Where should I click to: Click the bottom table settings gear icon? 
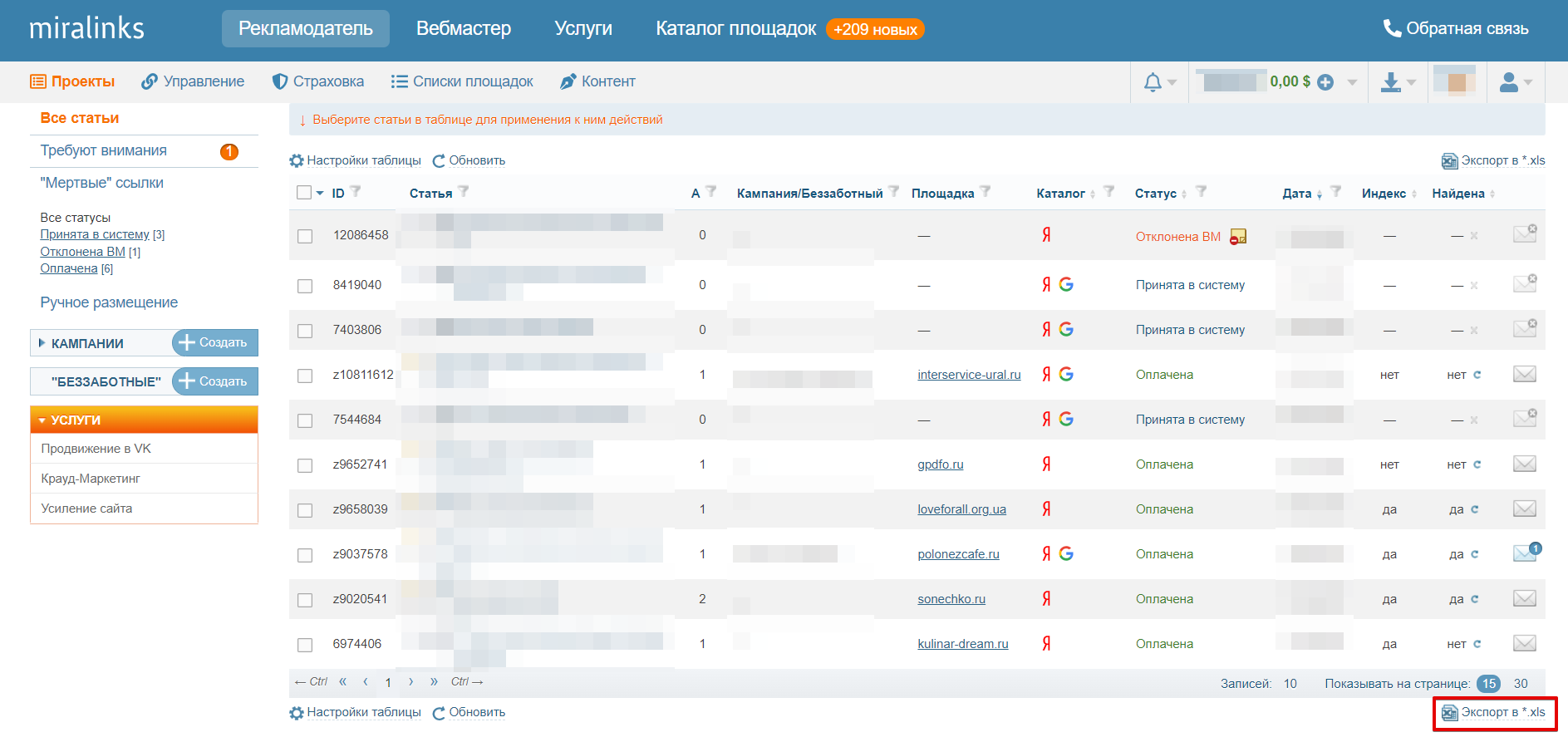click(297, 713)
